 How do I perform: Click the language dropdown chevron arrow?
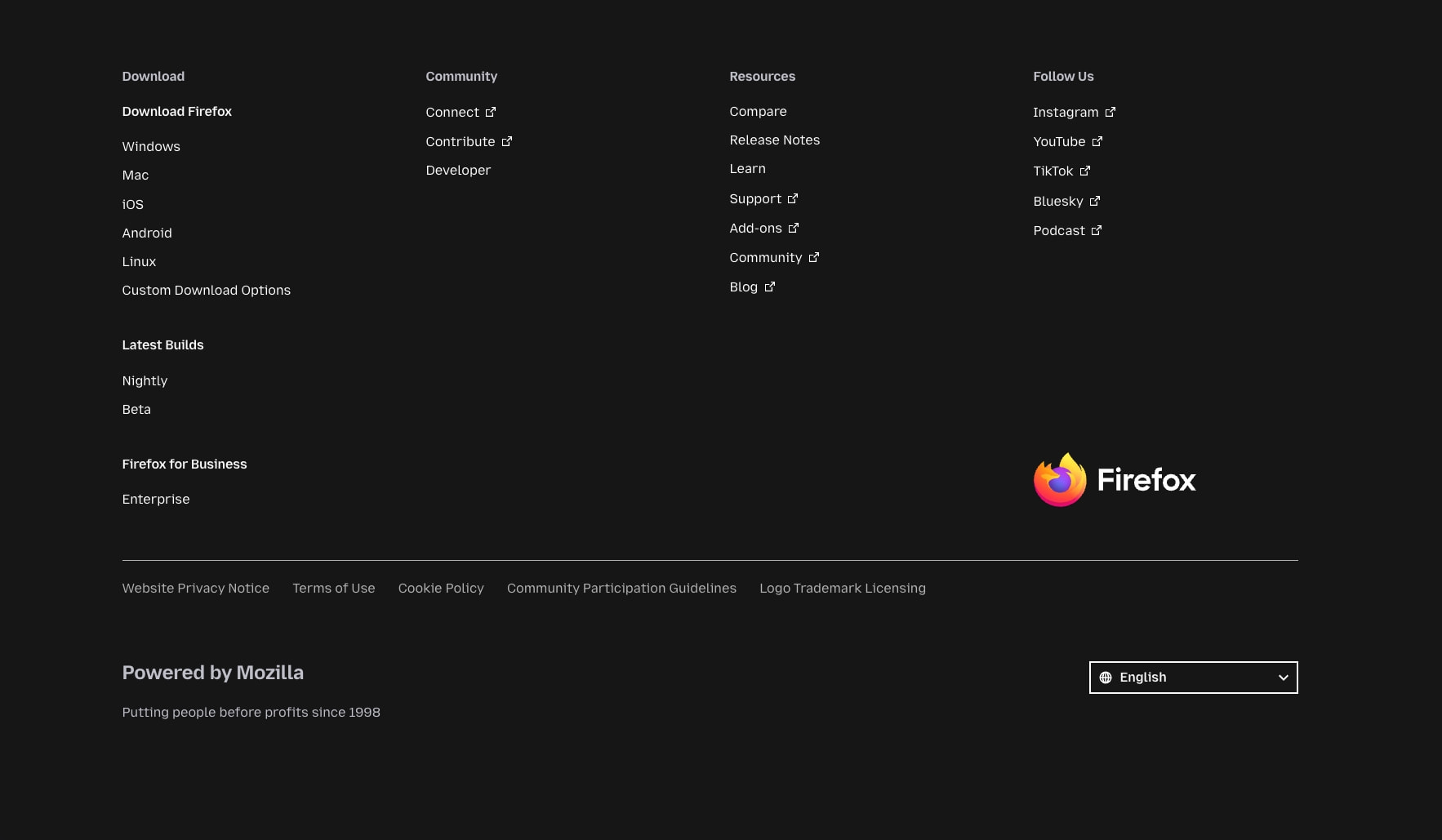tap(1284, 678)
